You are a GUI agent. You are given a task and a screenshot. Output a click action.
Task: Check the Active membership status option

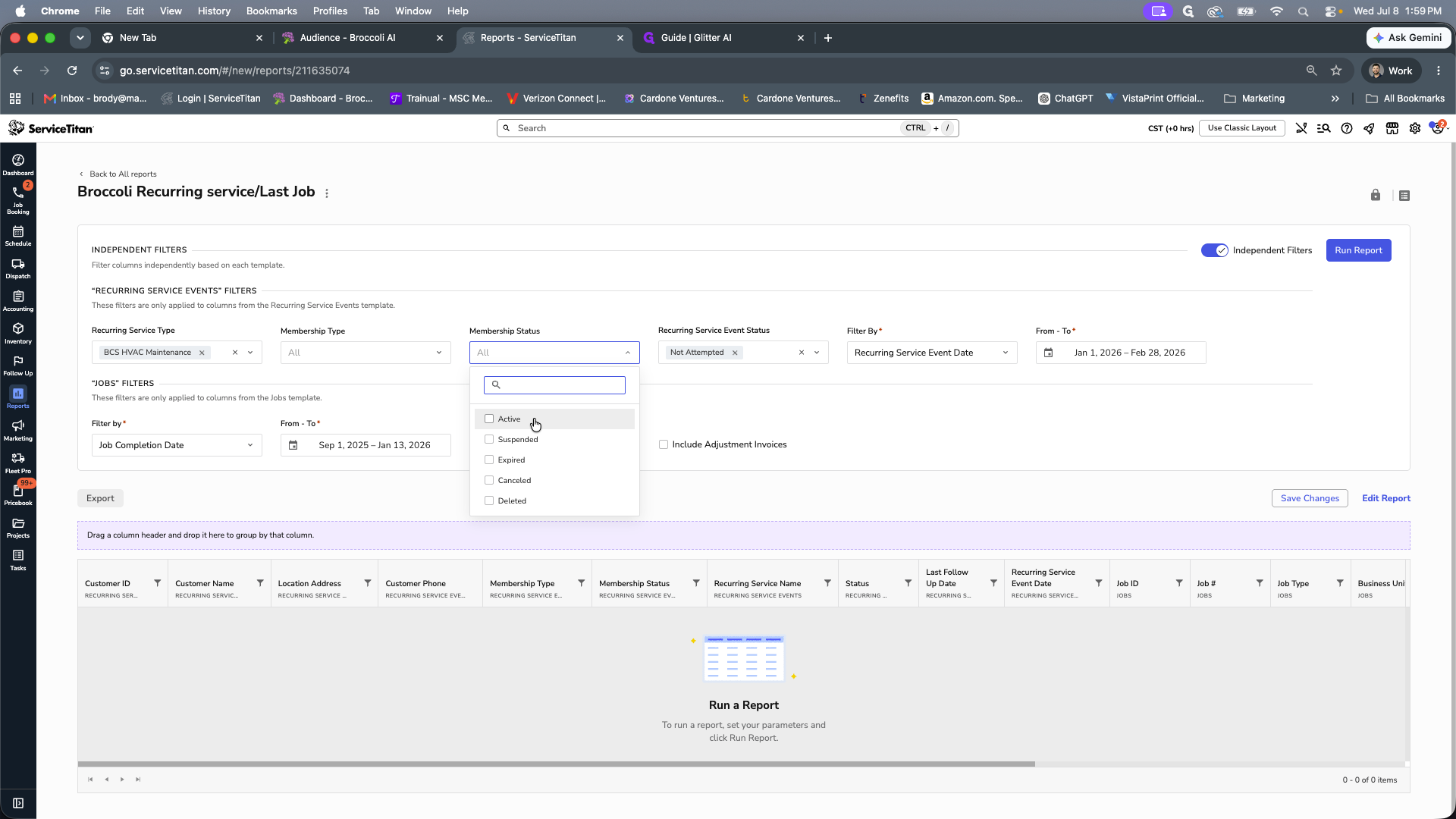489,419
